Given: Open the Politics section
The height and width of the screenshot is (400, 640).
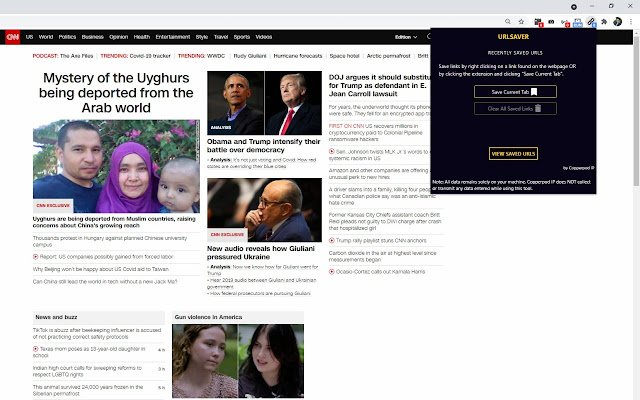Looking at the screenshot, I should click(67, 37).
